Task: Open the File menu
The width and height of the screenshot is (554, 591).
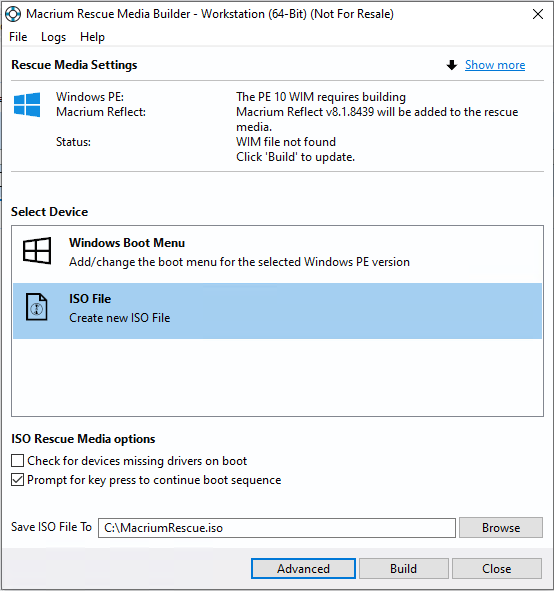Action: (18, 37)
